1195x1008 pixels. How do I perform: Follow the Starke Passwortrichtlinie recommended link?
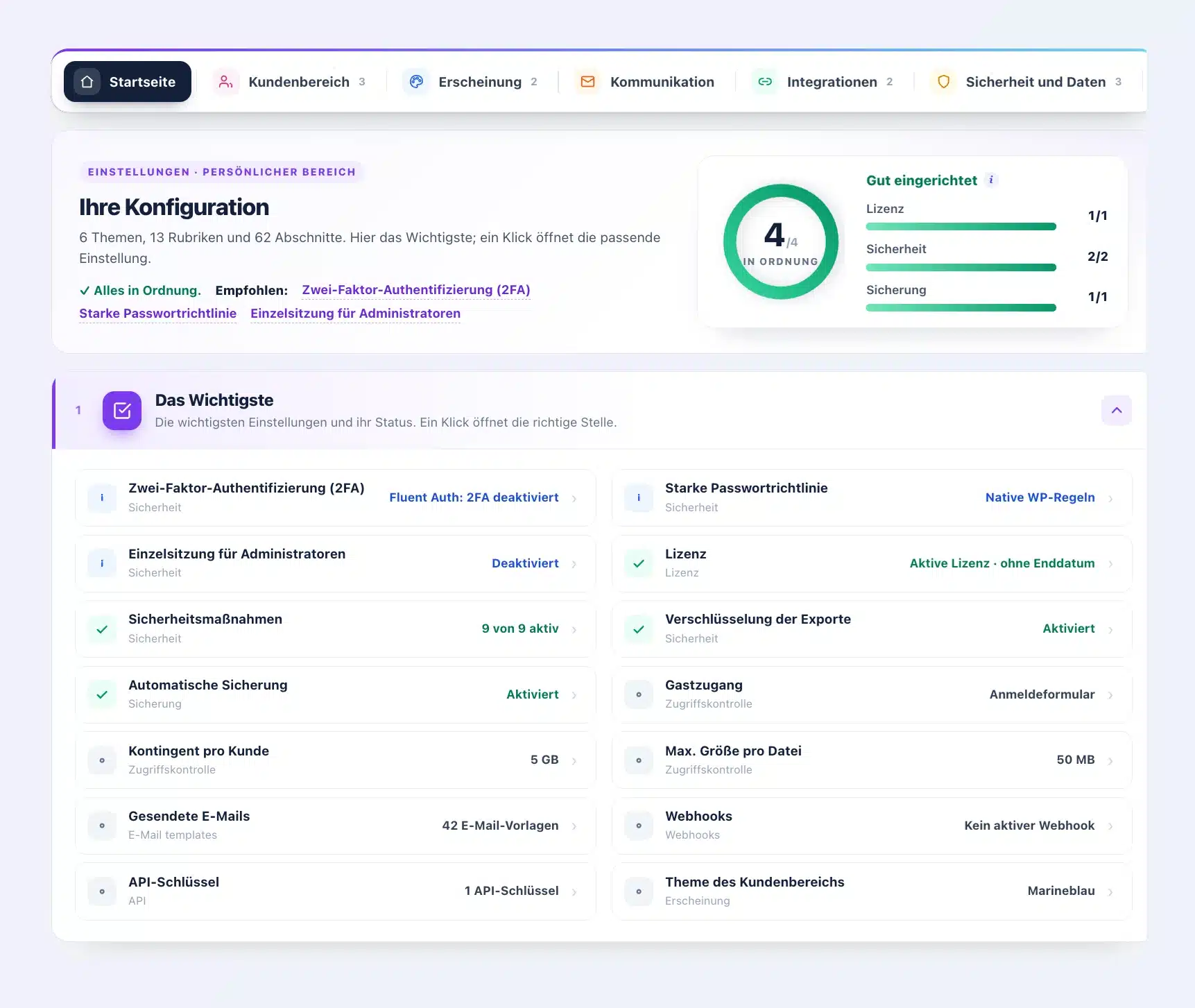point(157,314)
